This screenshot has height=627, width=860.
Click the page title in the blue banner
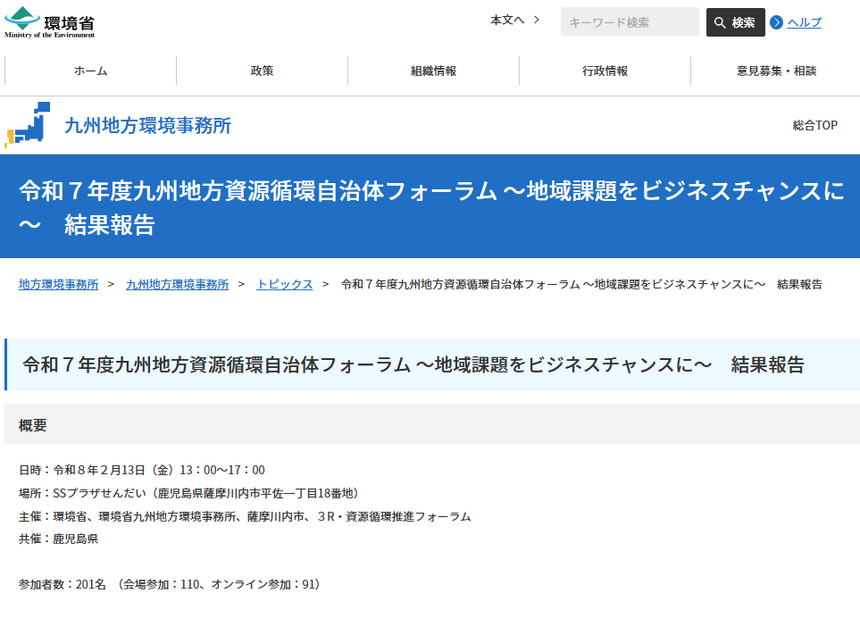430,206
